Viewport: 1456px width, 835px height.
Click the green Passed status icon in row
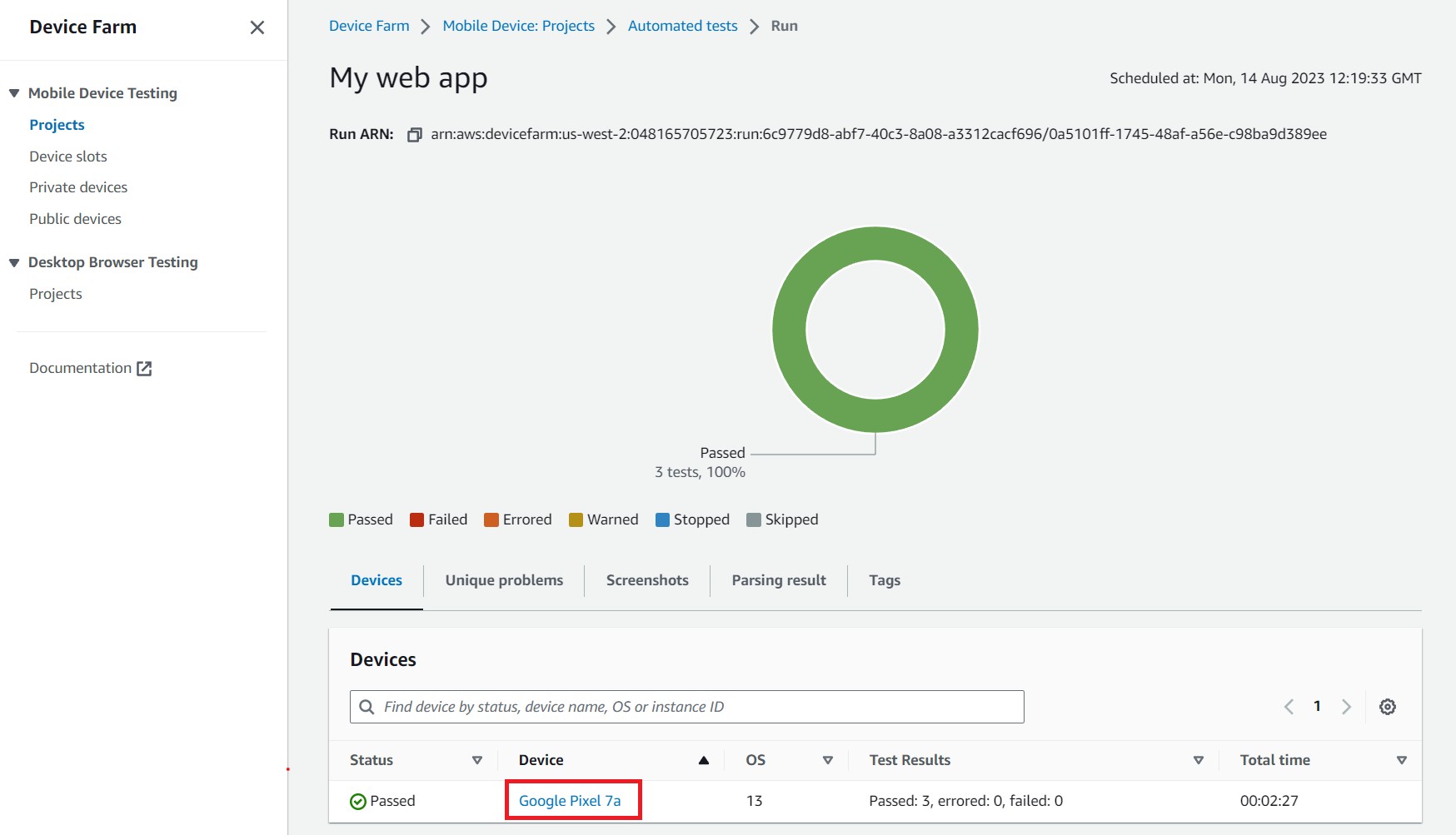pos(358,802)
